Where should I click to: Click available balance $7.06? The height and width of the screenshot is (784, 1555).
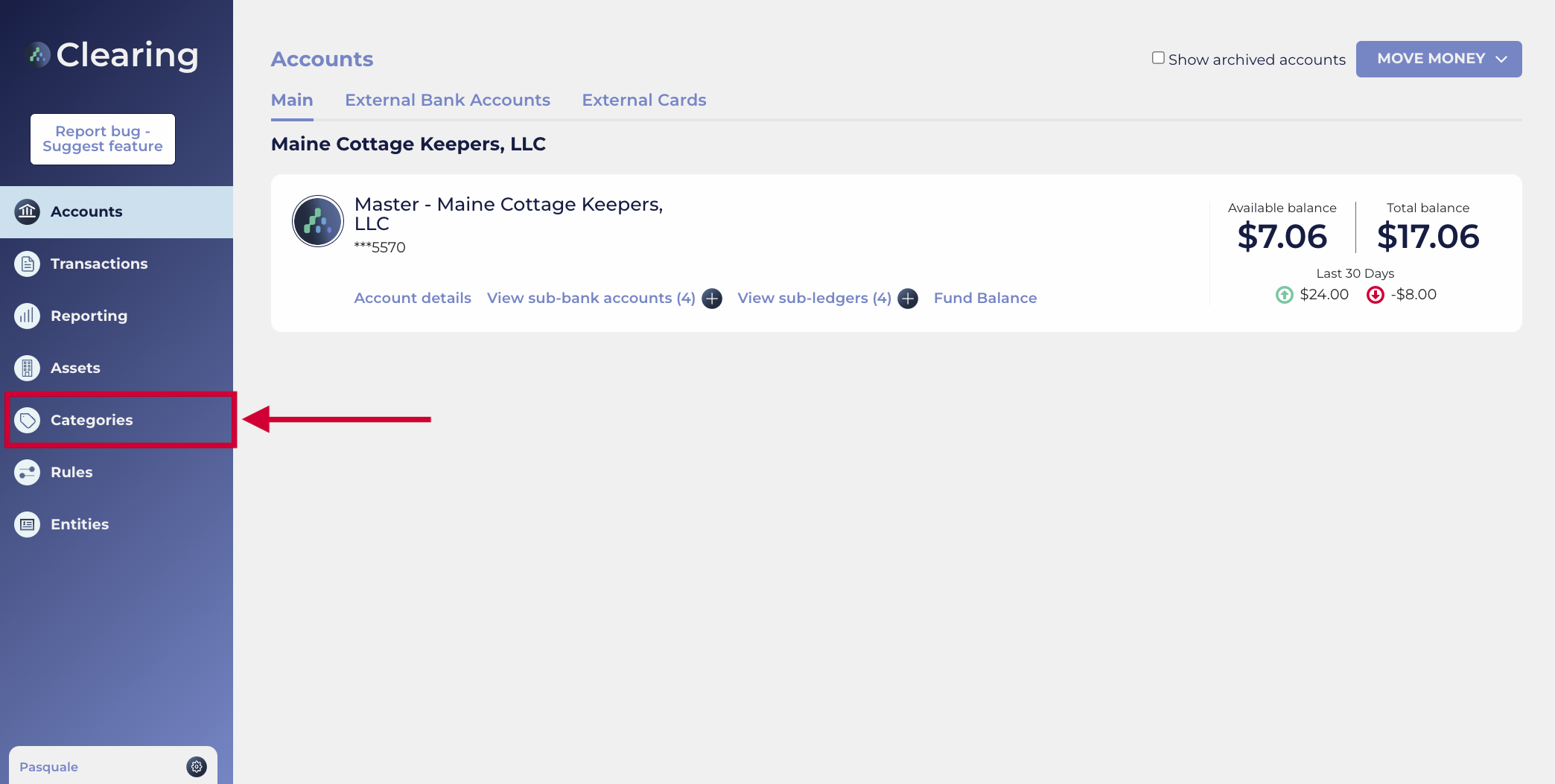pos(1282,237)
